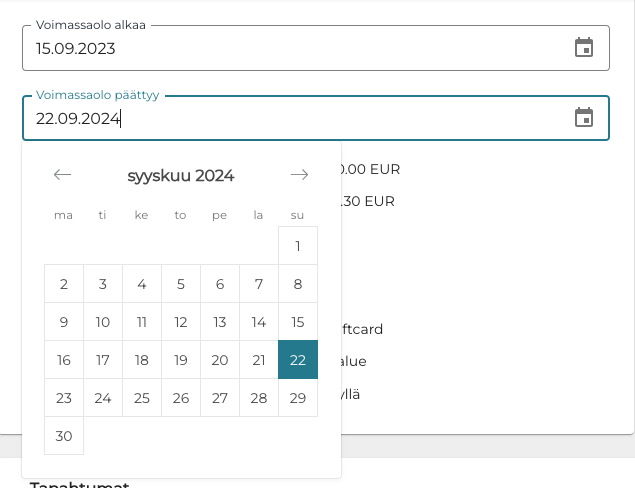Select day 29 in the calendar

pyautogui.click(x=298, y=398)
